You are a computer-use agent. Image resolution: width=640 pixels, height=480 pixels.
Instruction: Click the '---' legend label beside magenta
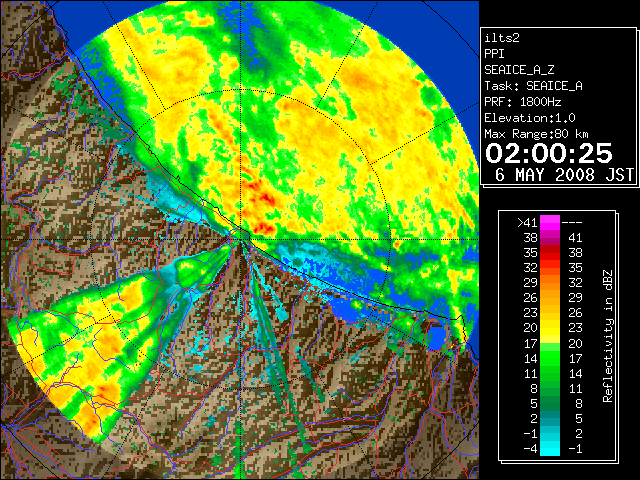[x=572, y=223]
